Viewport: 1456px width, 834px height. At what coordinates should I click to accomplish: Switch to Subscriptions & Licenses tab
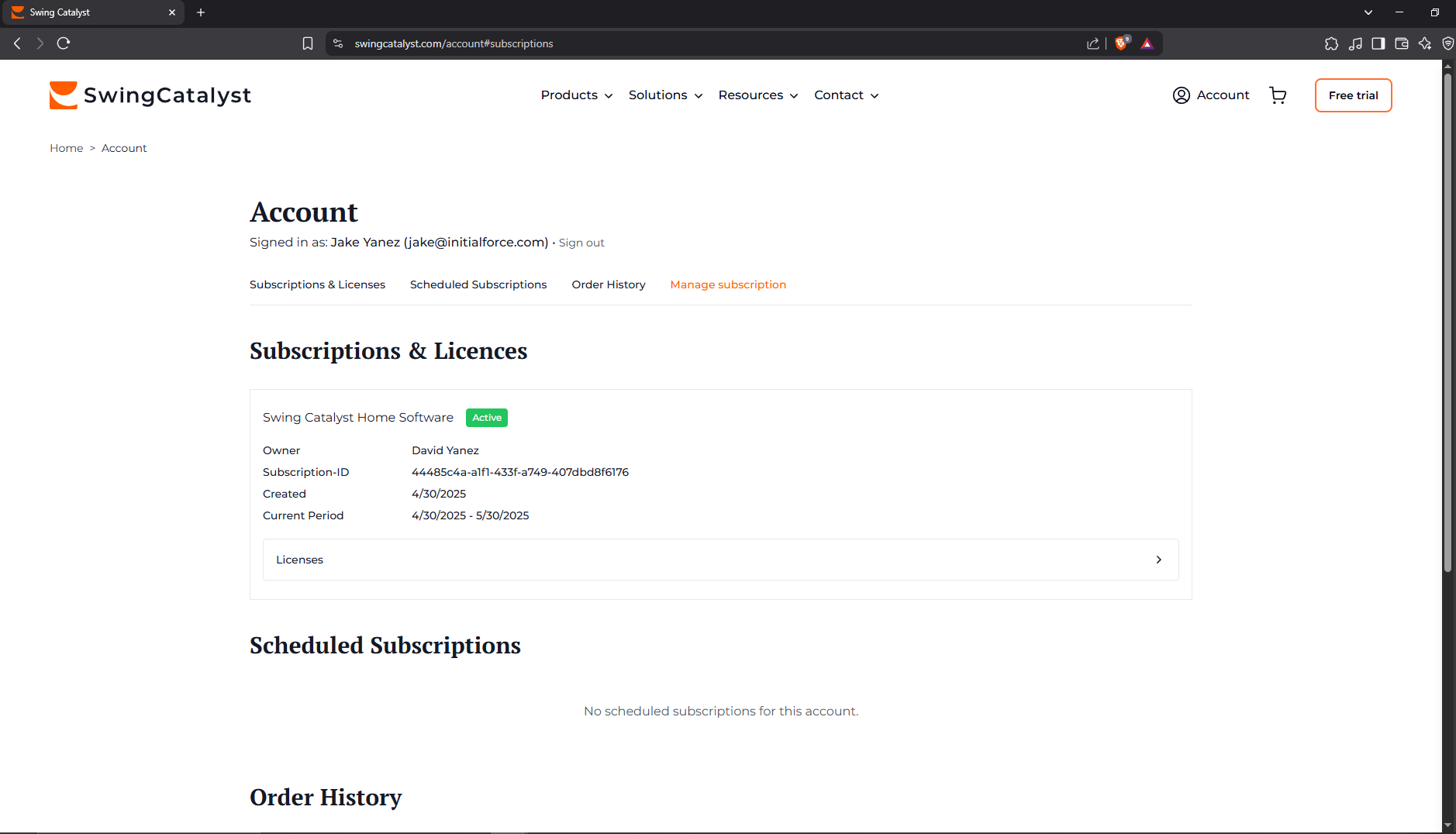click(317, 284)
